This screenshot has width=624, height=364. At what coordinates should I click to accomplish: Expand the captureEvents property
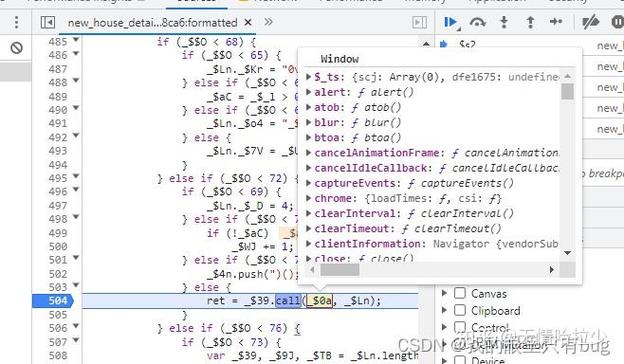click(308, 183)
